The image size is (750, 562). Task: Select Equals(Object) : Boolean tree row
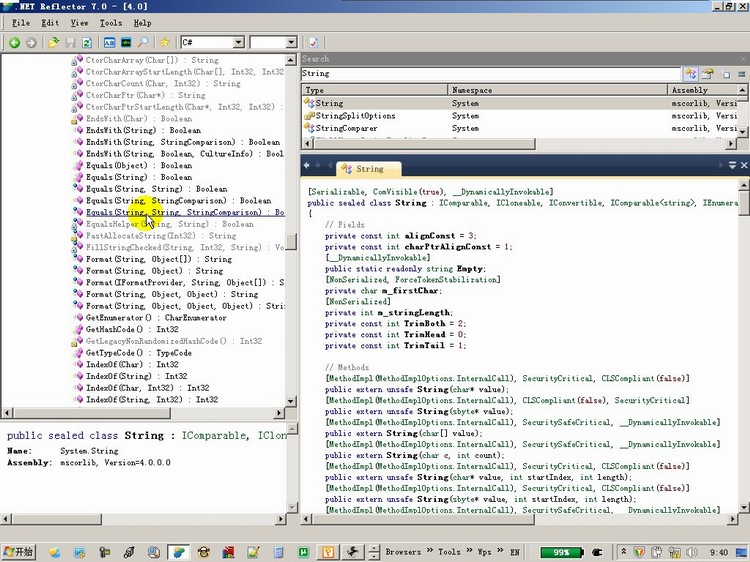click(139, 165)
